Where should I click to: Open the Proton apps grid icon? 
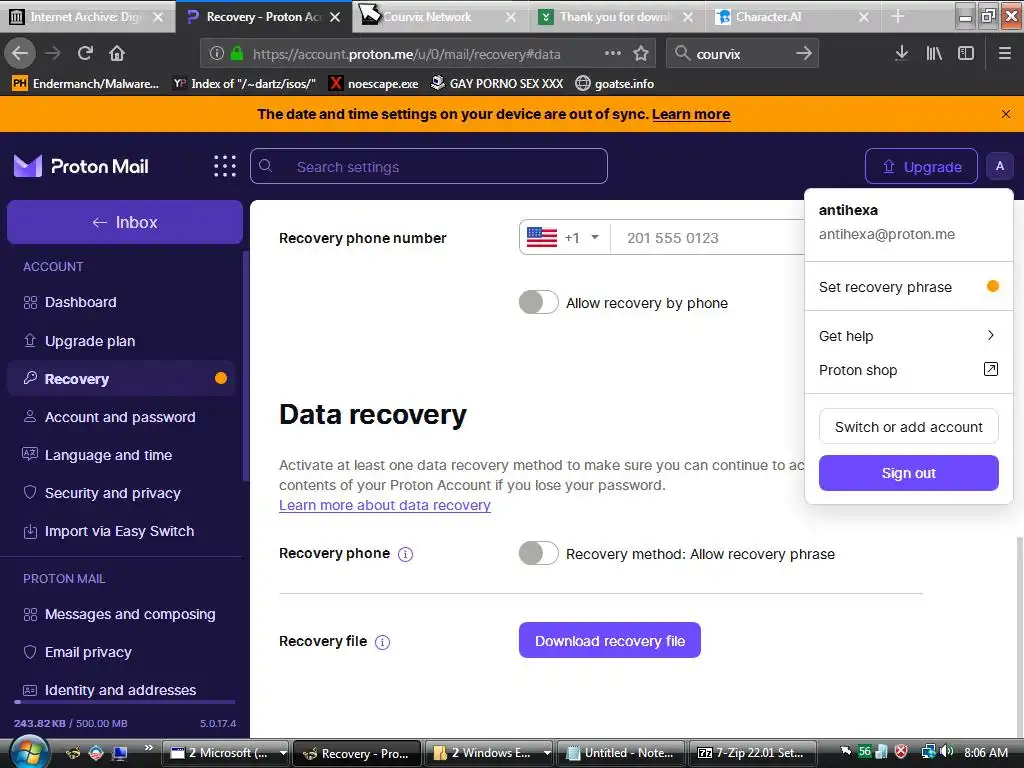[225, 167]
